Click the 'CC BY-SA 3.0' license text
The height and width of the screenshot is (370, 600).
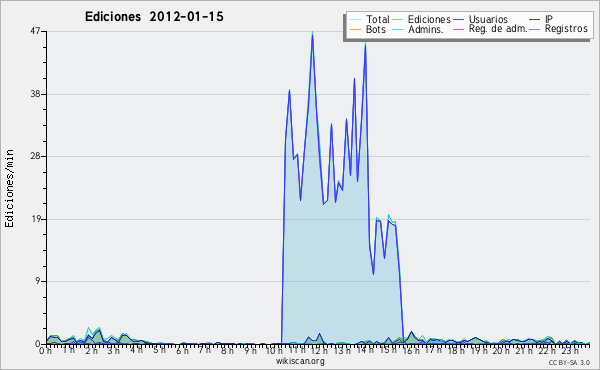569,362
